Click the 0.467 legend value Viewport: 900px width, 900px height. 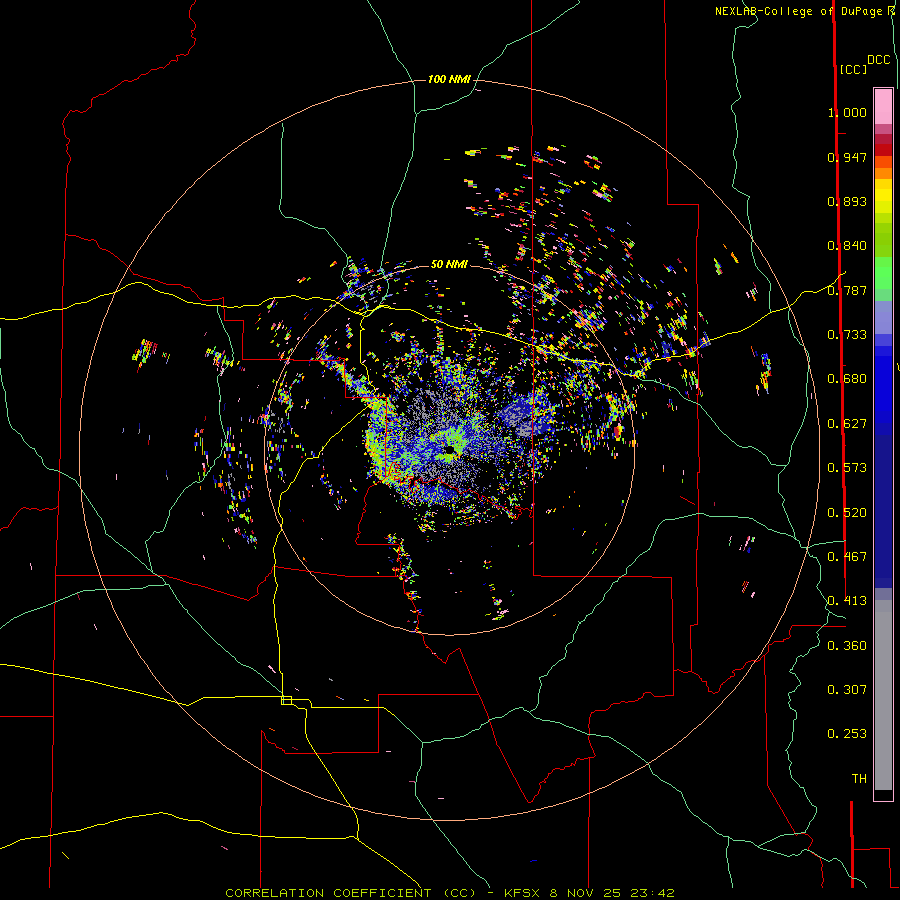pos(847,557)
